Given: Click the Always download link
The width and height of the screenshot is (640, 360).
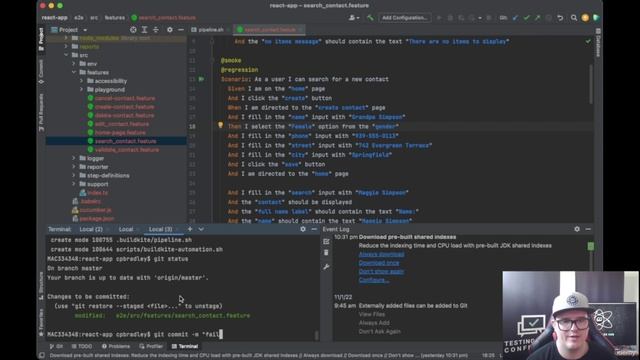Looking at the screenshot, I should click(381, 254).
